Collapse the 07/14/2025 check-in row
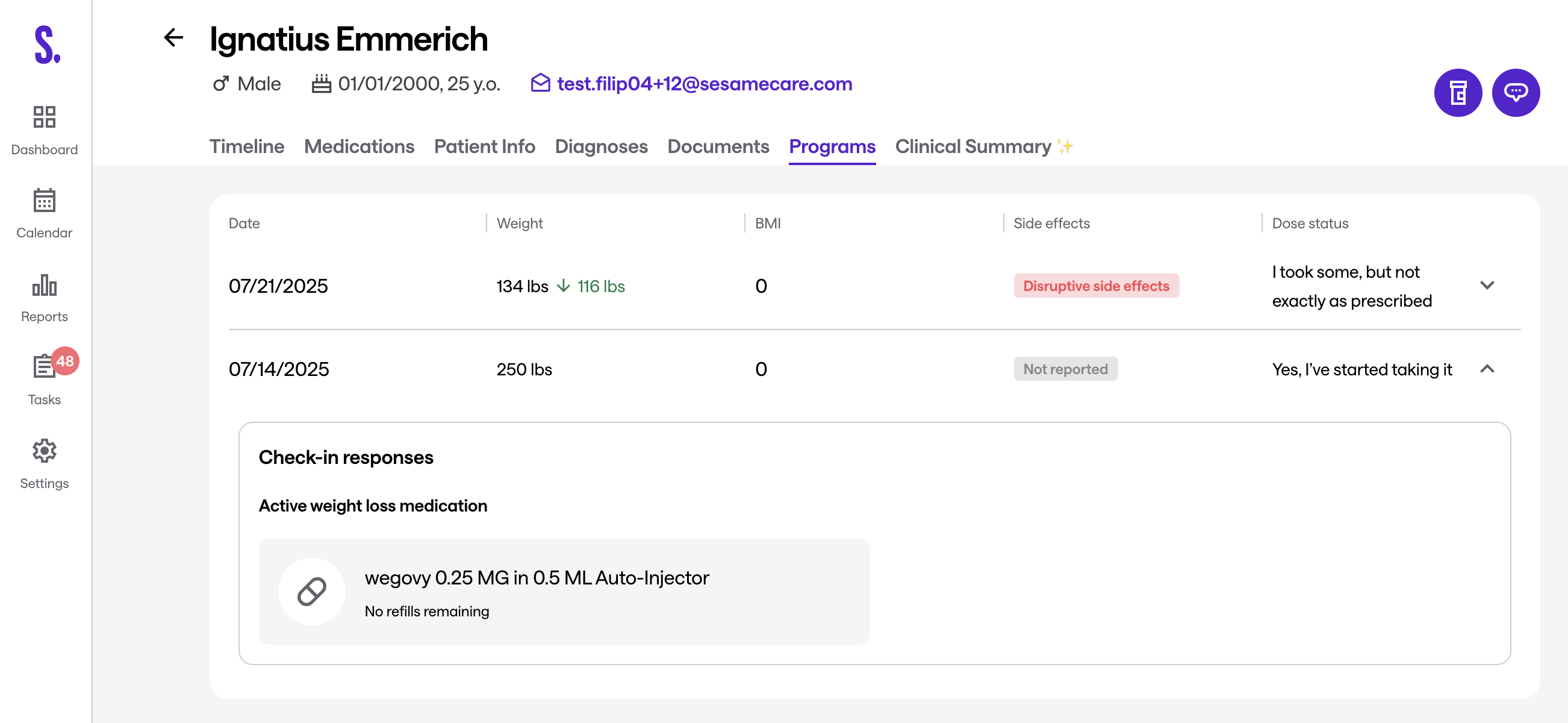This screenshot has width=1568, height=723. coord(1487,369)
